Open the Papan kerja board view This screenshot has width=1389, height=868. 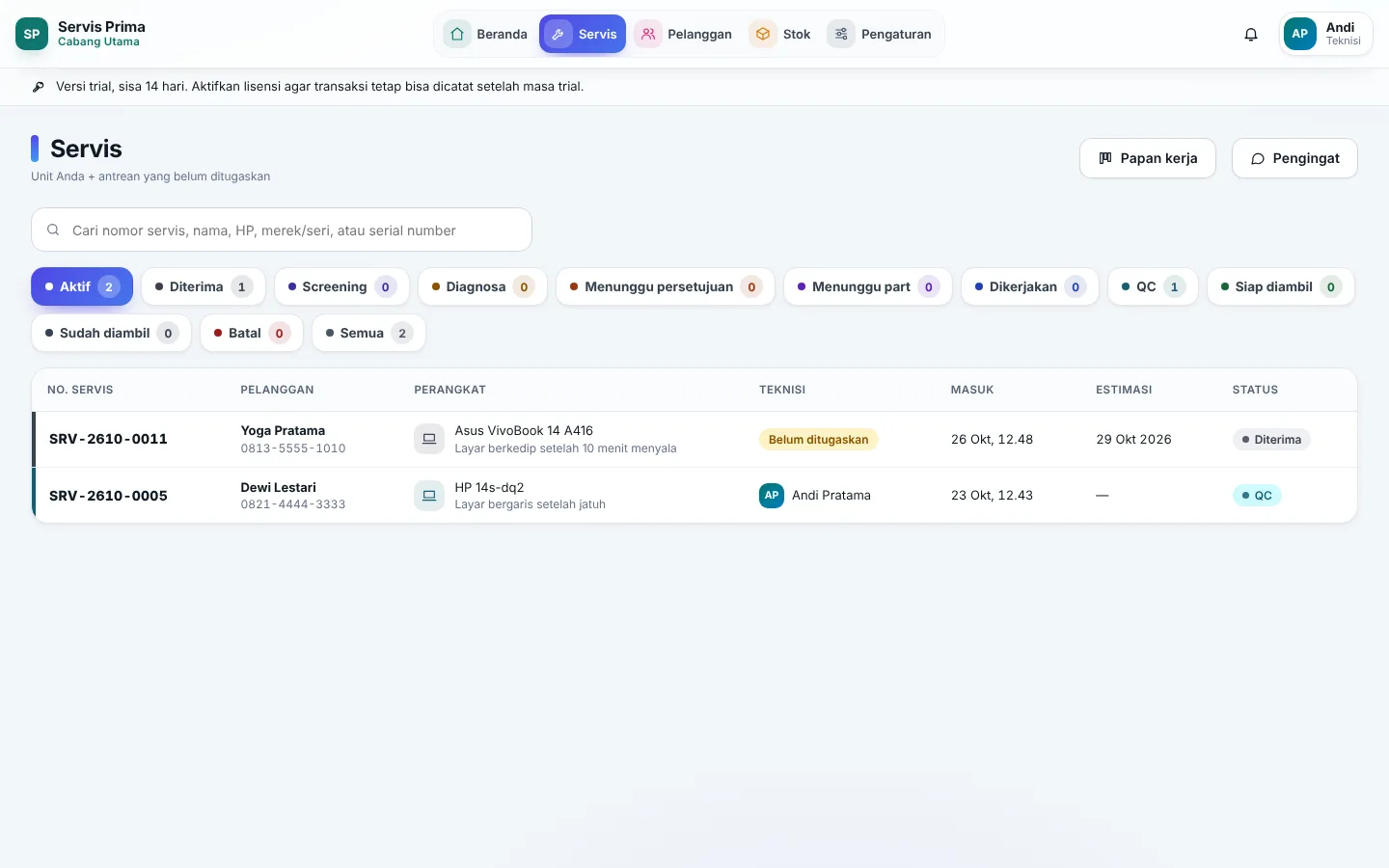tap(1148, 158)
